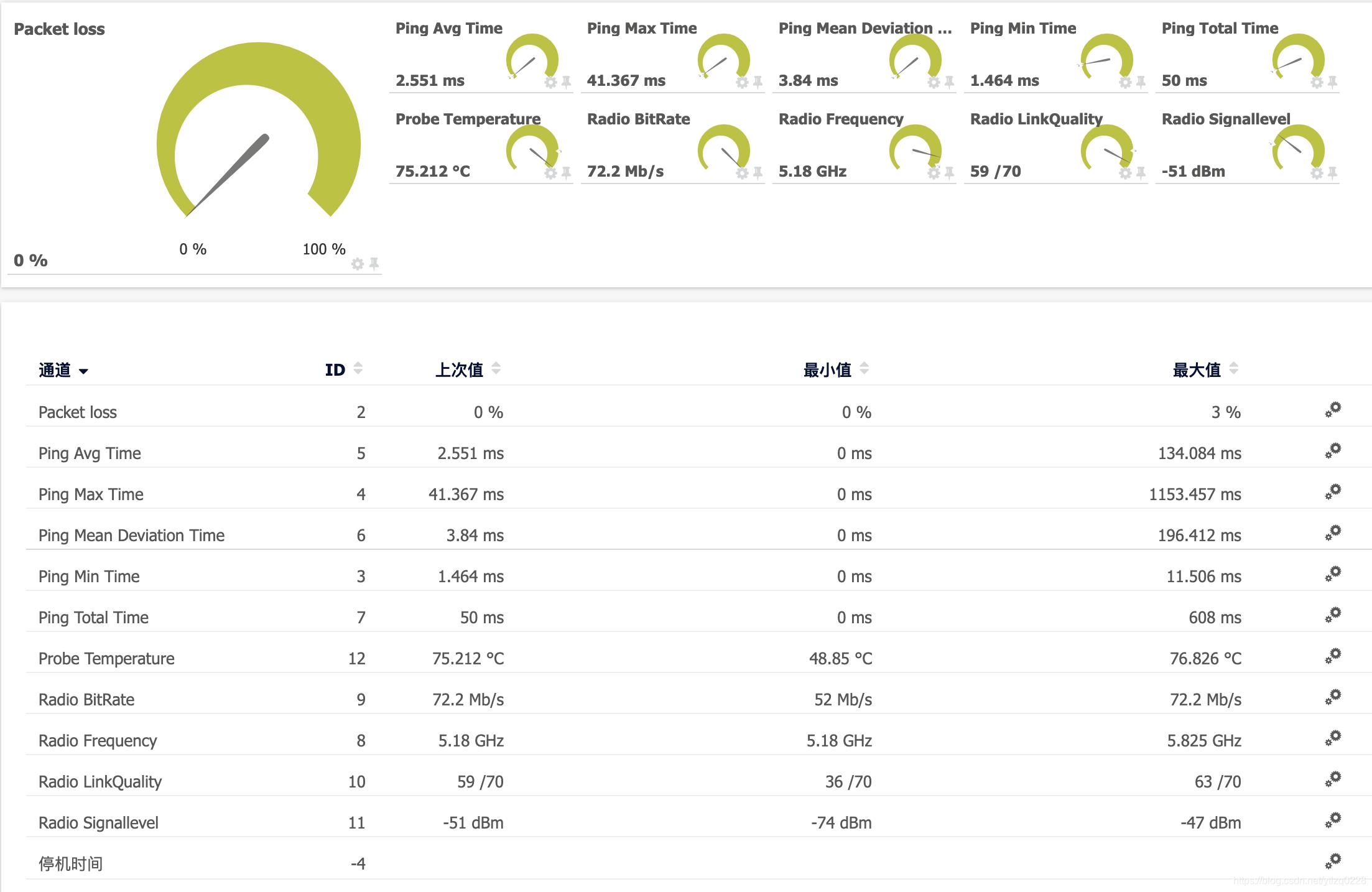The width and height of the screenshot is (1372, 892).
Task: Select the Radio Signallevel mini gauge dial
Action: coord(1298,147)
